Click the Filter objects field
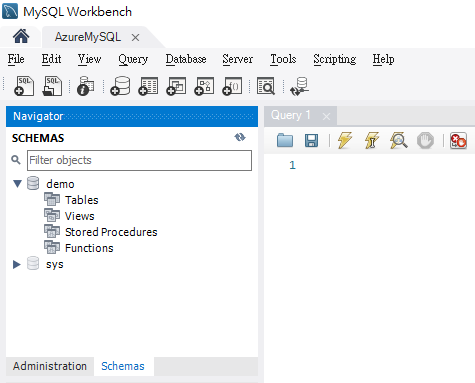The height and width of the screenshot is (383, 475). click(x=139, y=160)
